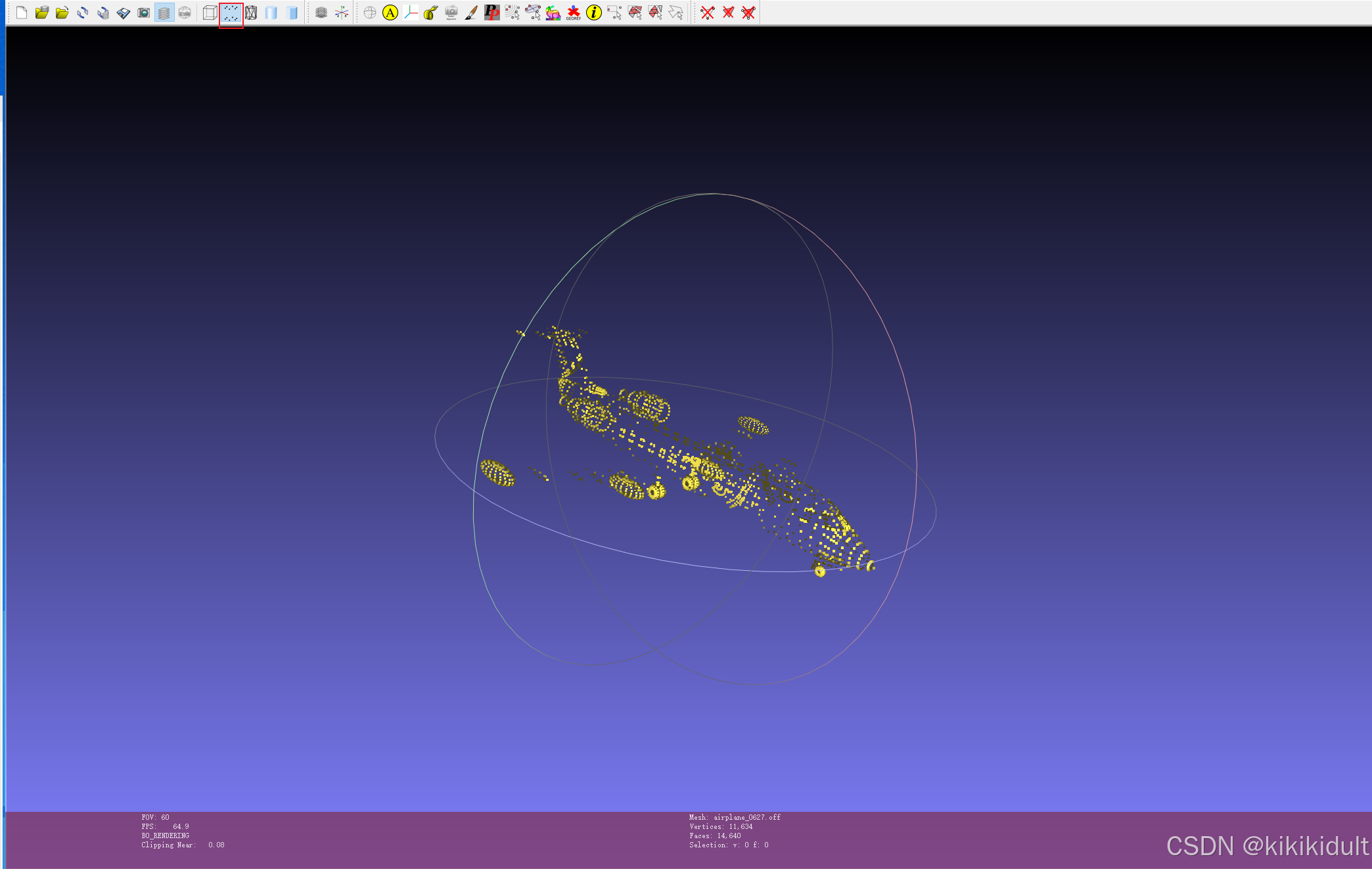Image resolution: width=1372 pixels, height=869 pixels.
Task: Click the Import Mesh folder icon
Action: click(62, 12)
